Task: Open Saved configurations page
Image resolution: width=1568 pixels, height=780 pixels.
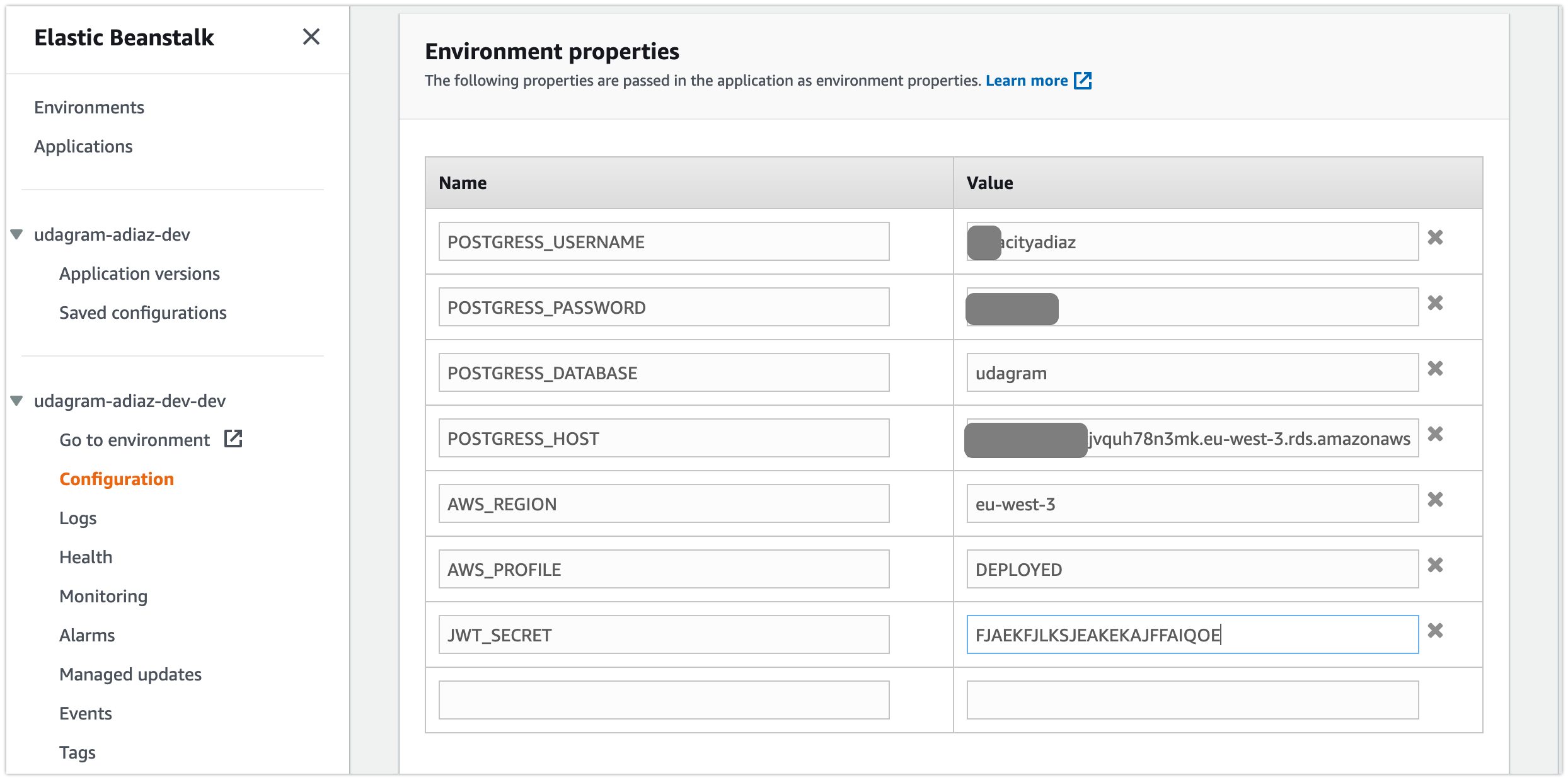Action: [143, 313]
